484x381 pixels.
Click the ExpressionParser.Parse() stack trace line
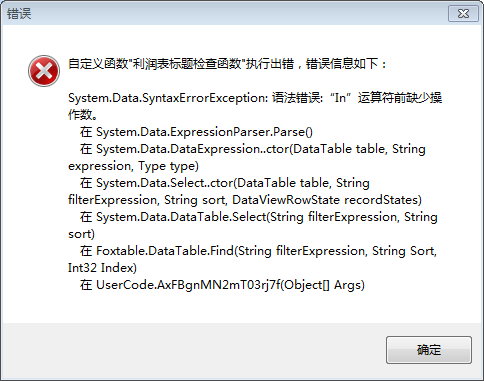point(196,132)
